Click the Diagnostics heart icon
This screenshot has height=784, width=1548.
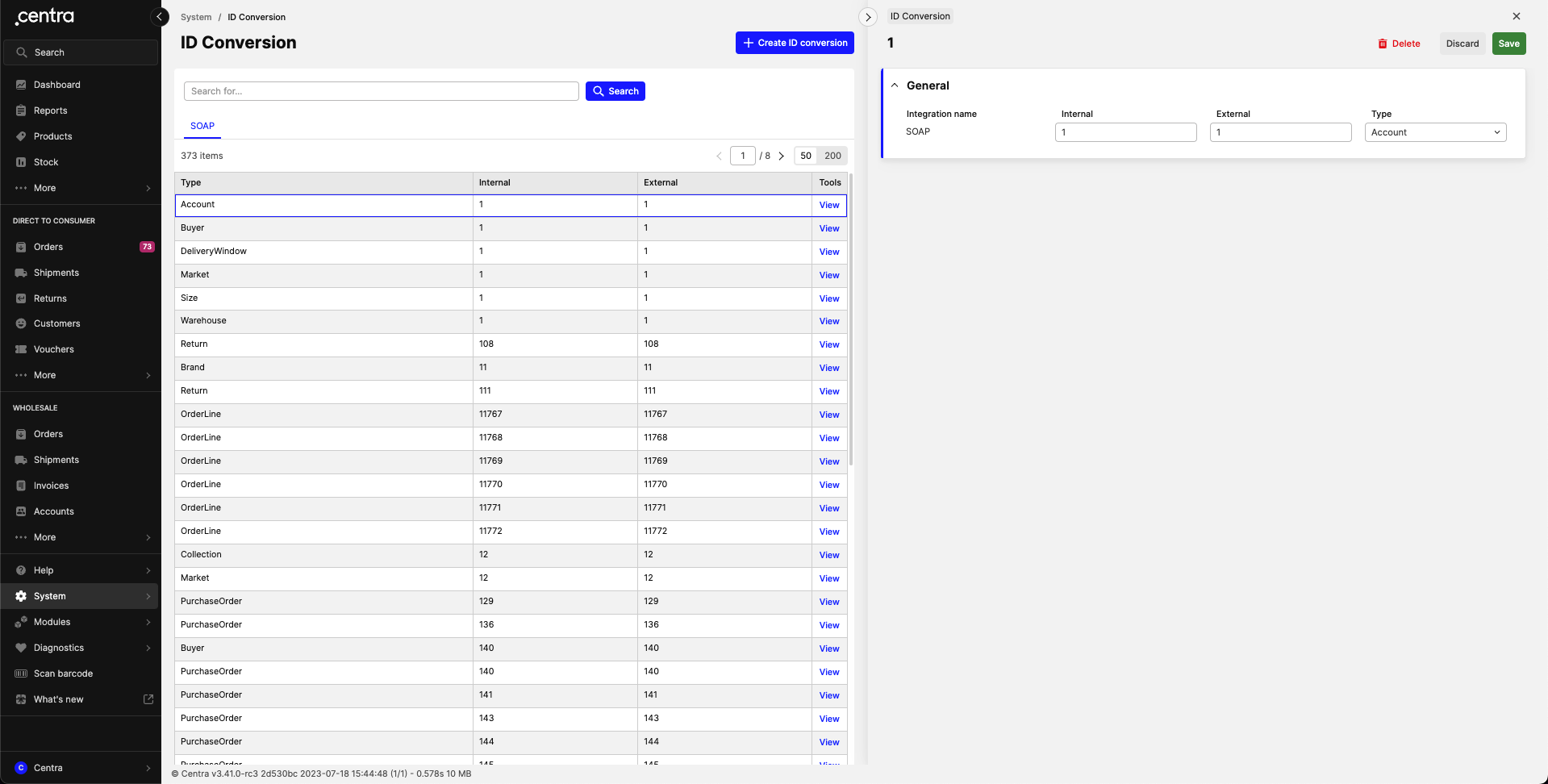[21, 648]
